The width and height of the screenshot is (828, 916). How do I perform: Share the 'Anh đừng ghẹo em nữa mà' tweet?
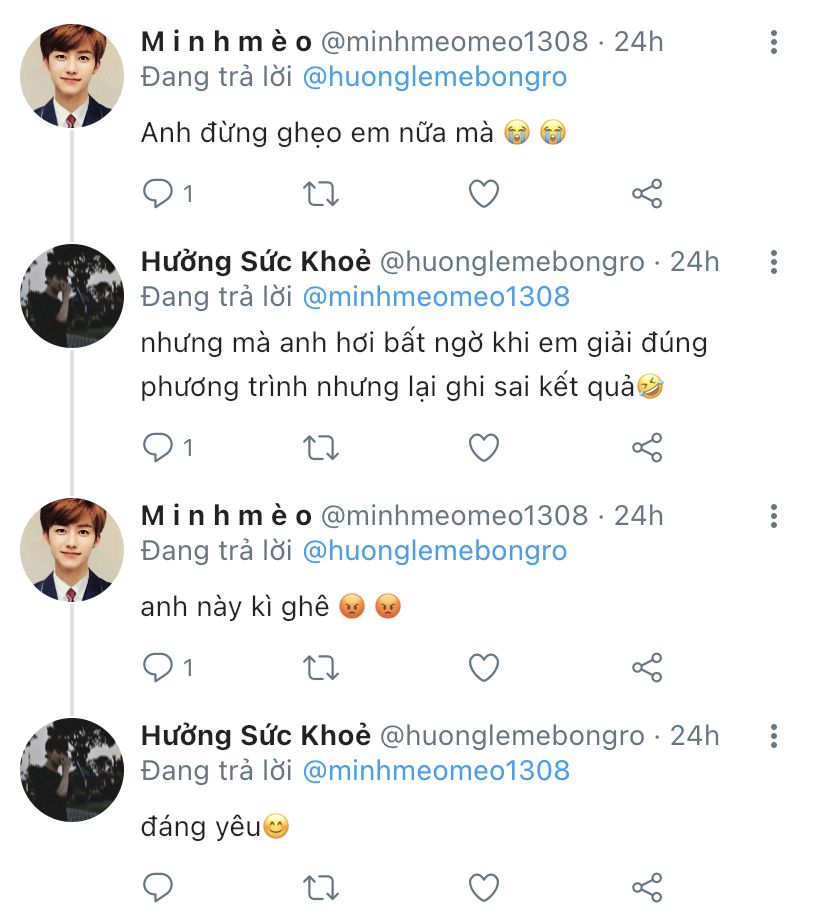pyautogui.click(x=647, y=193)
